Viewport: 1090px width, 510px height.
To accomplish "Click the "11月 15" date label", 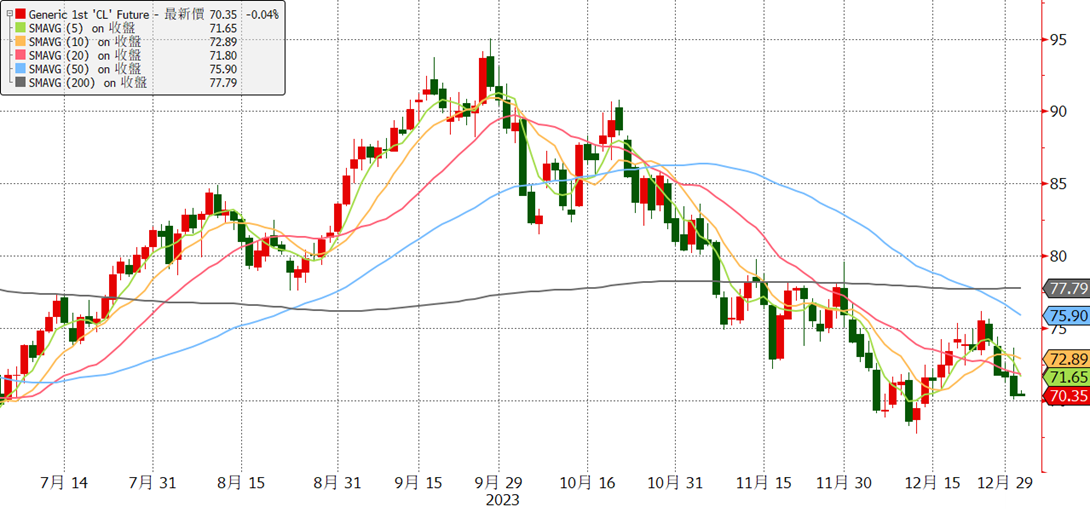I will tap(763, 481).
